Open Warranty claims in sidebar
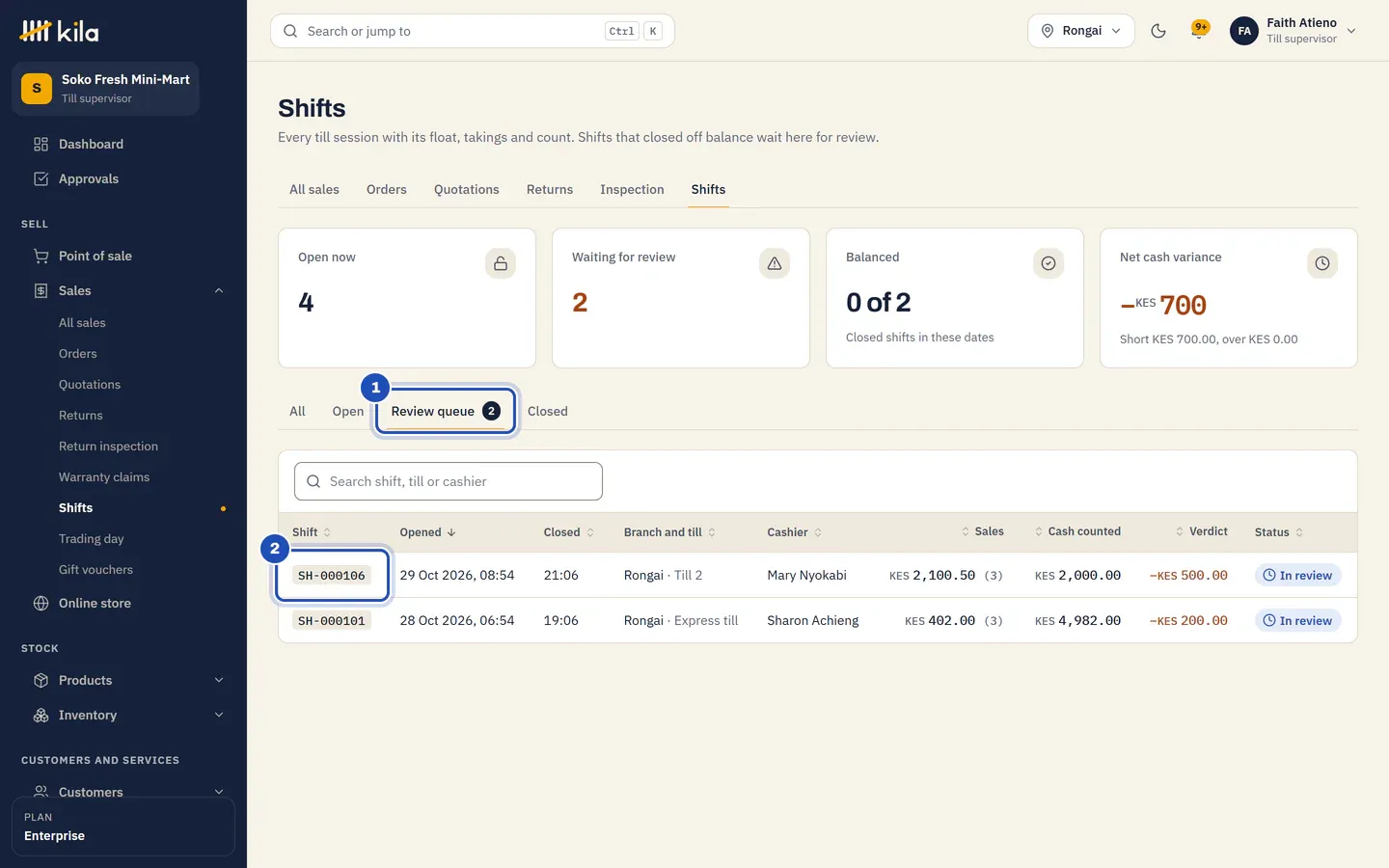 coord(104,476)
